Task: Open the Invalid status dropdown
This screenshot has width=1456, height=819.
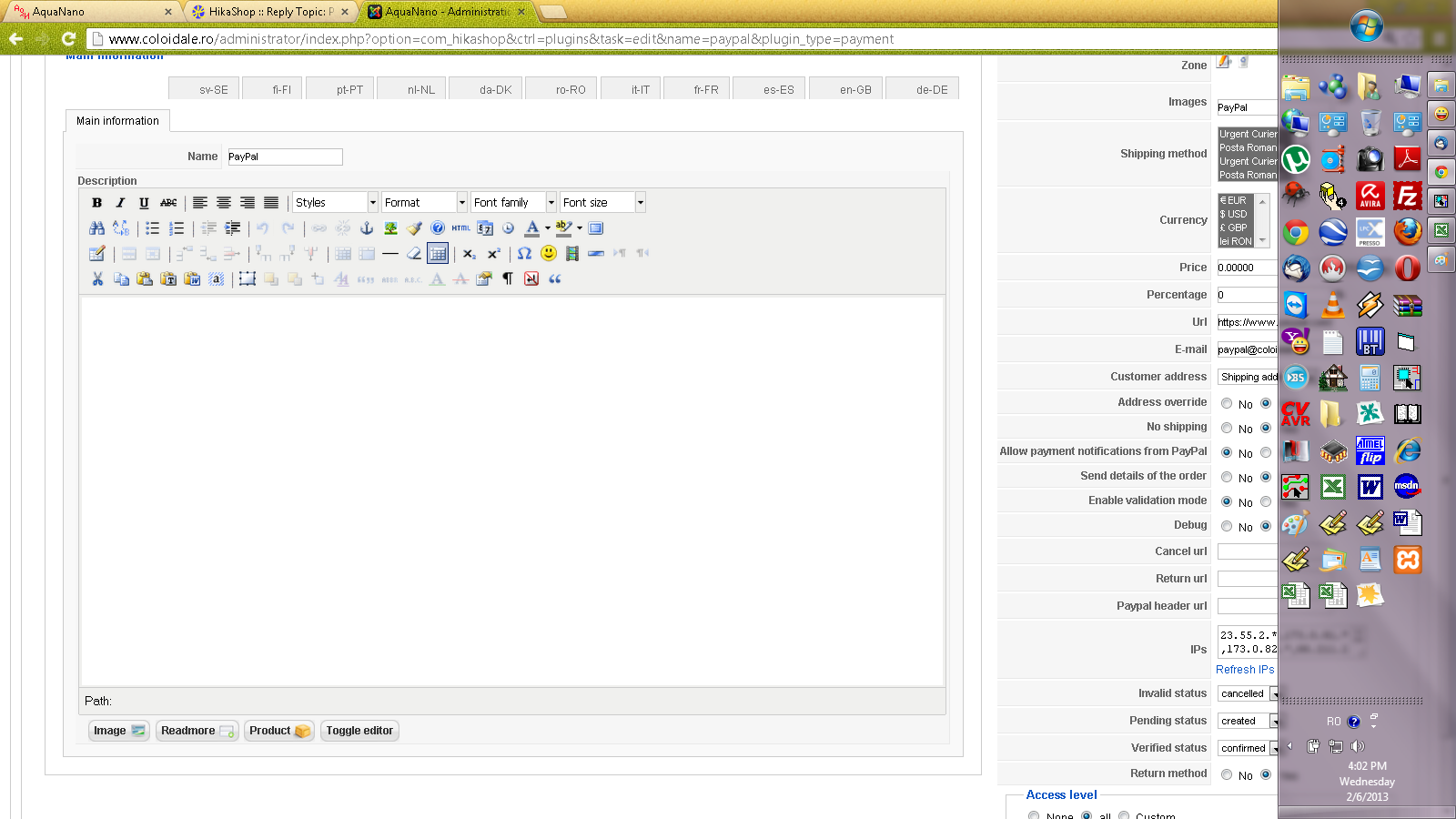Action: pos(1248,693)
